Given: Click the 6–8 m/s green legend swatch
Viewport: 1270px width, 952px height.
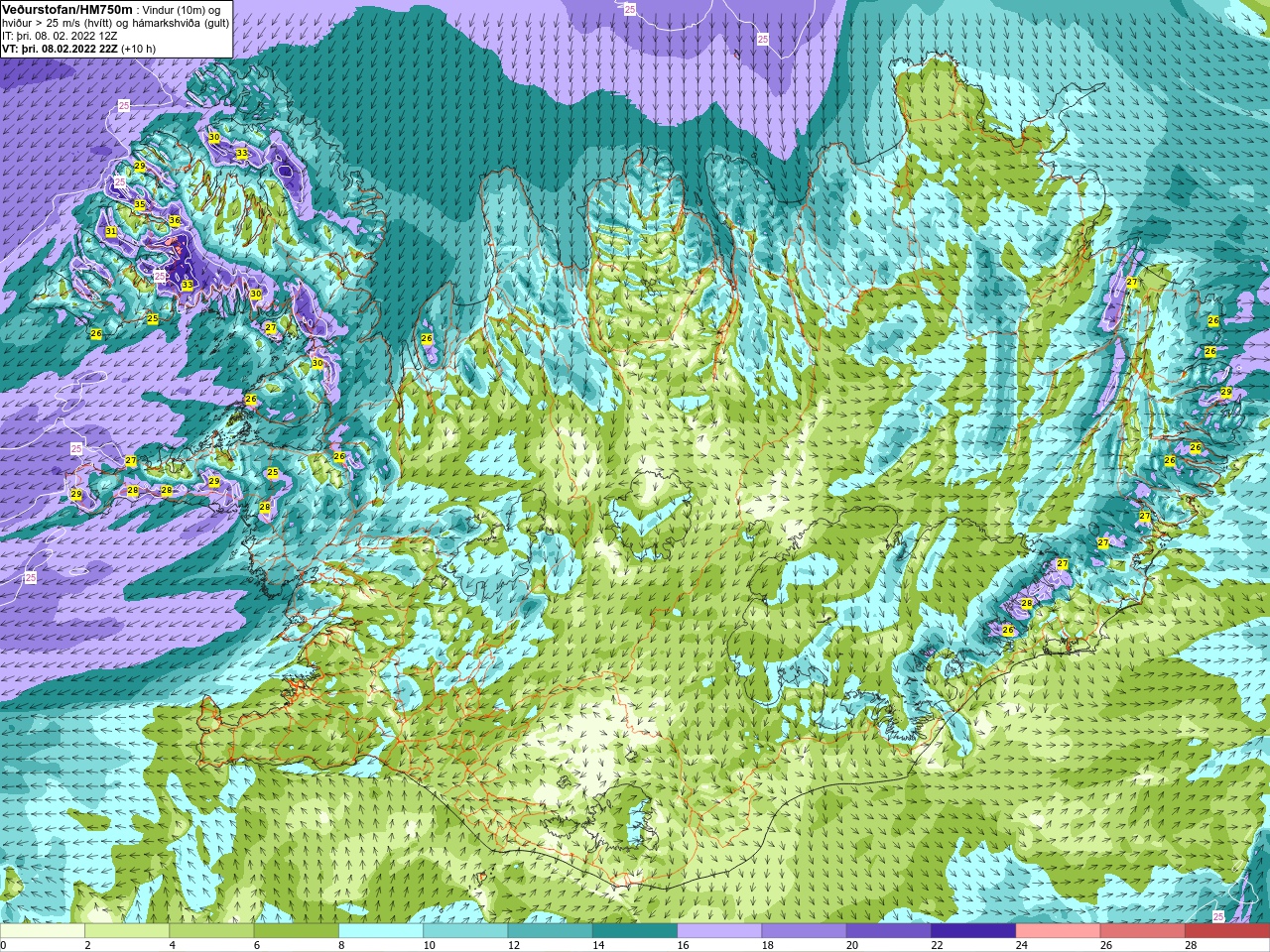Looking at the screenshot, I should 296,931.
